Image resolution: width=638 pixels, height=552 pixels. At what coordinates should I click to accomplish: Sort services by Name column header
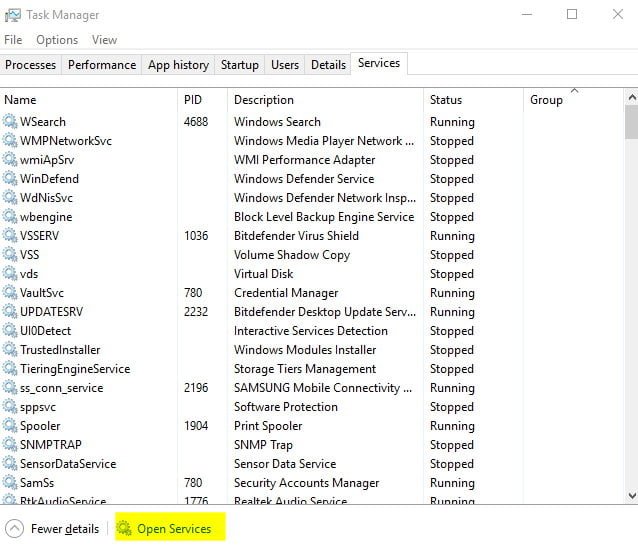point(20,100)
